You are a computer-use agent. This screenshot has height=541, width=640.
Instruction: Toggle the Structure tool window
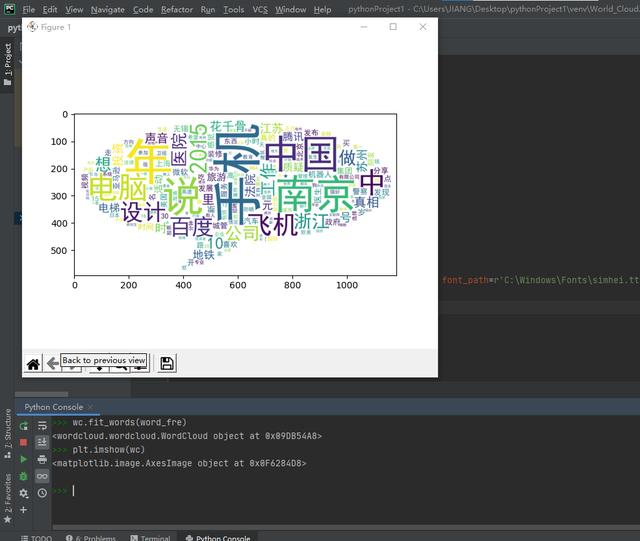point(7,434)
